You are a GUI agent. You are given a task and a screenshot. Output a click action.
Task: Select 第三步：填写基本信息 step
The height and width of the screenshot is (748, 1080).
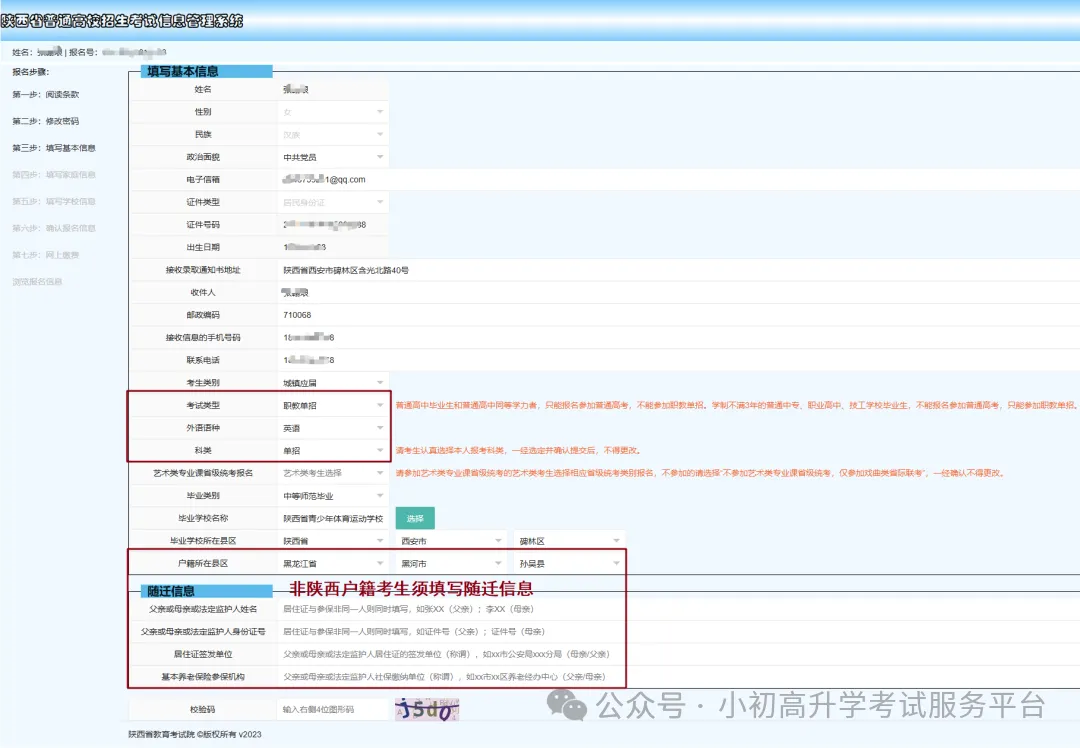(x=54, y=148)
